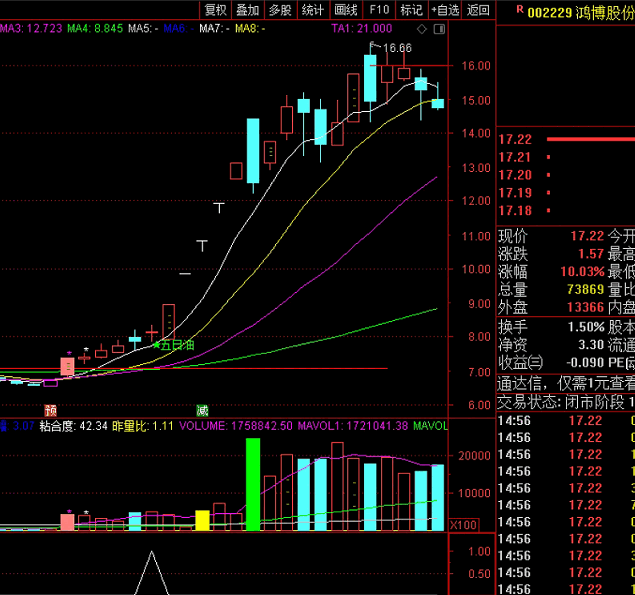Open the 统计 statistics option

click(x=313, y=10)
